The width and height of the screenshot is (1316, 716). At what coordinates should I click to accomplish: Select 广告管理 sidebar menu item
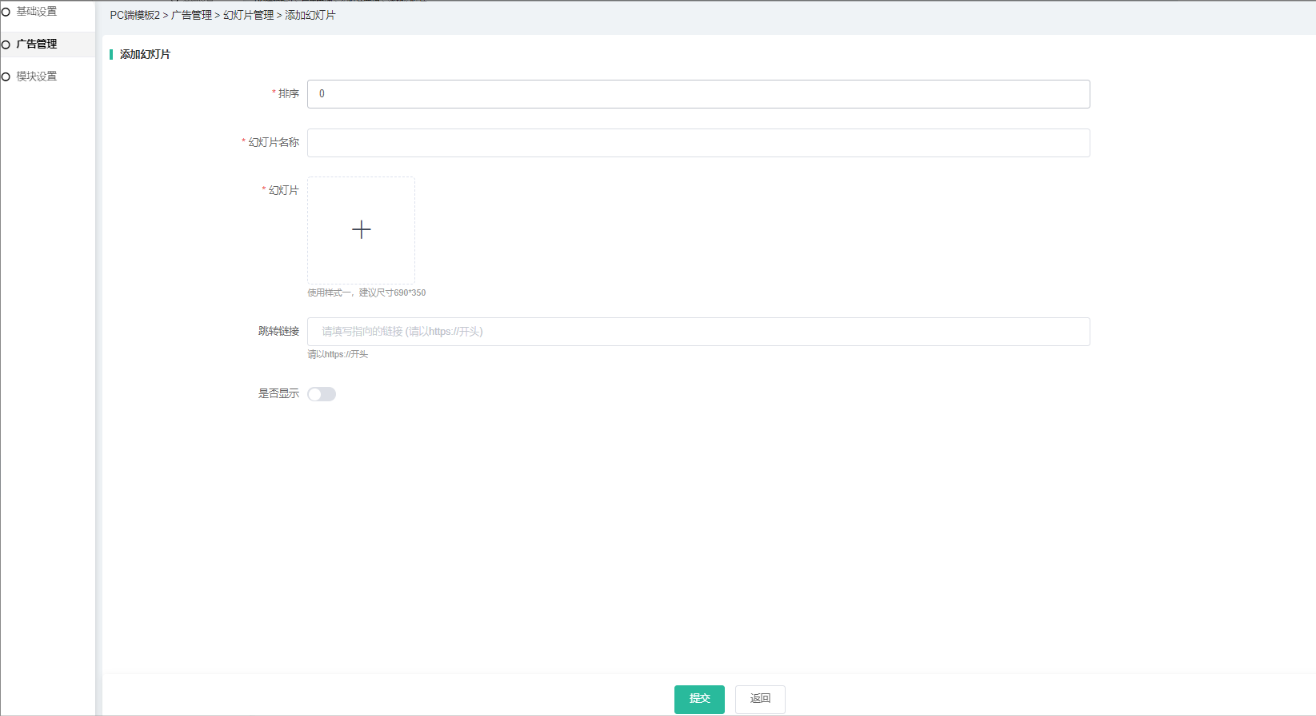click(37, 44)
